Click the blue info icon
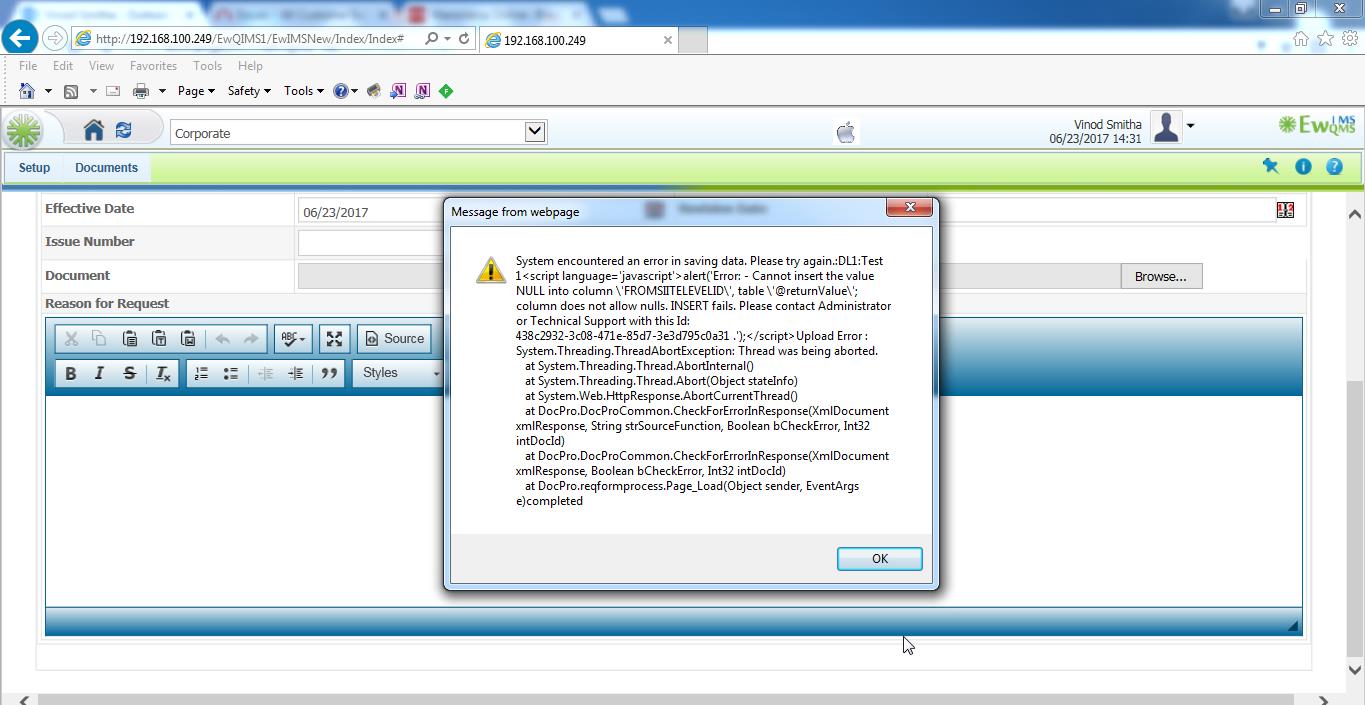The image size is (1365, 705). click(x=1303, y=167)
